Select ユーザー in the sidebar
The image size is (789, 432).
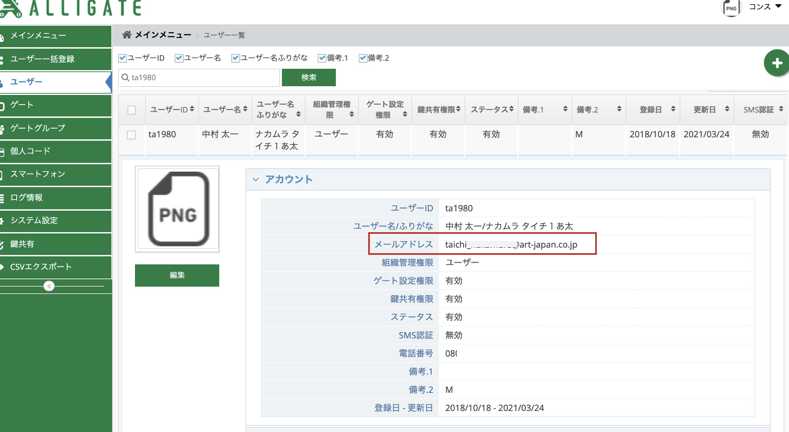point(55,82)
